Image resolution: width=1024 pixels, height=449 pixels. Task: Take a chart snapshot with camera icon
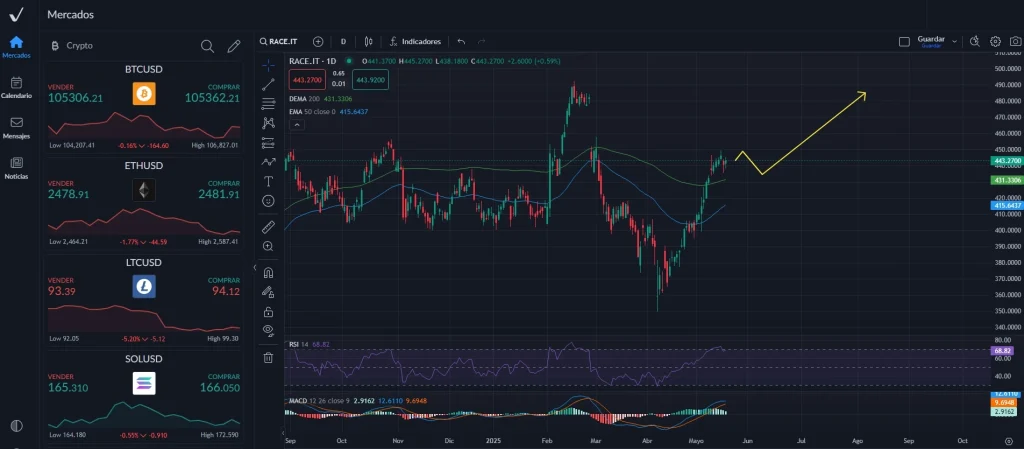[1016, 41]
